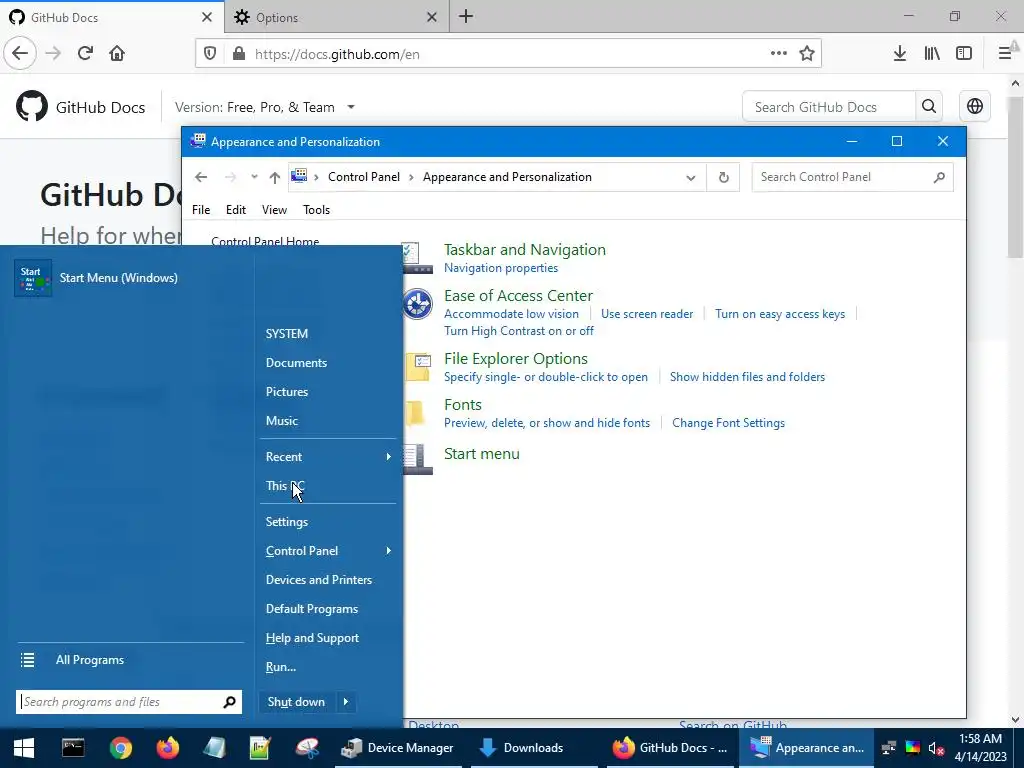Open the page actions three-dot menu
The width and height of the screenshot is (1024, 768).
[778, 54]
